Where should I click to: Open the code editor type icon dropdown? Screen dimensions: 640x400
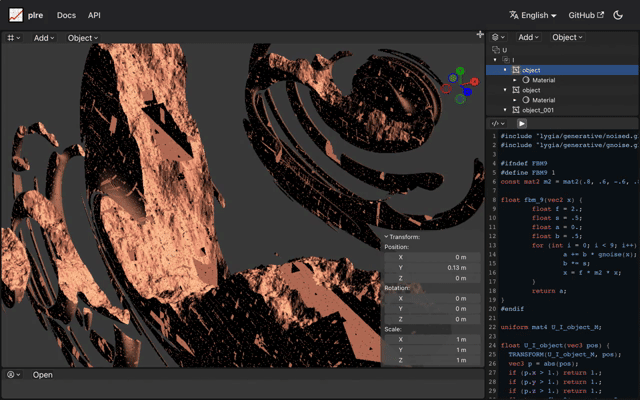[499, 123]
